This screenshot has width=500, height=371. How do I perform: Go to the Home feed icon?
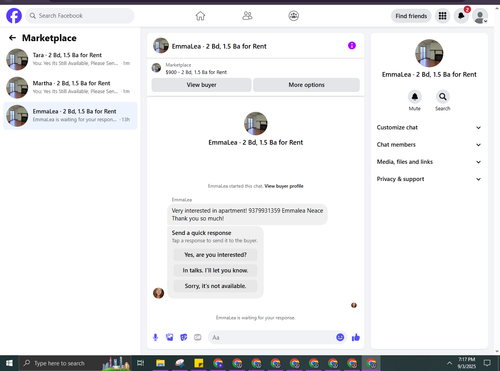click(x=200, y=16)
